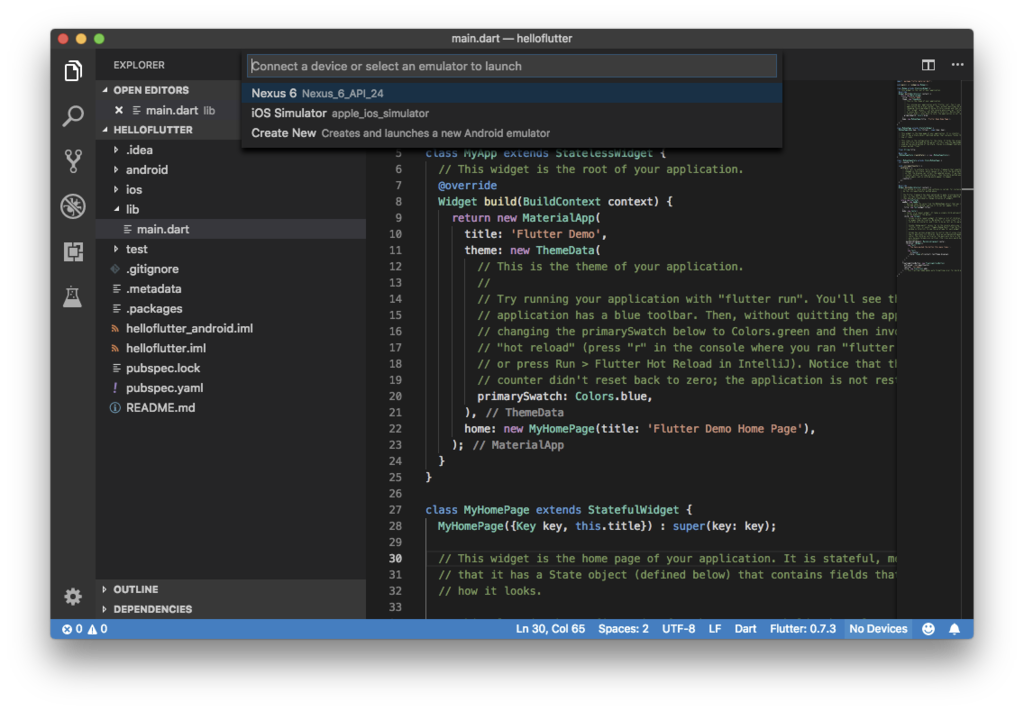The width and height of the screenshot is (1024, 711).
Task: Open the Search view in the activity bar
Action: tap(73, 116)
